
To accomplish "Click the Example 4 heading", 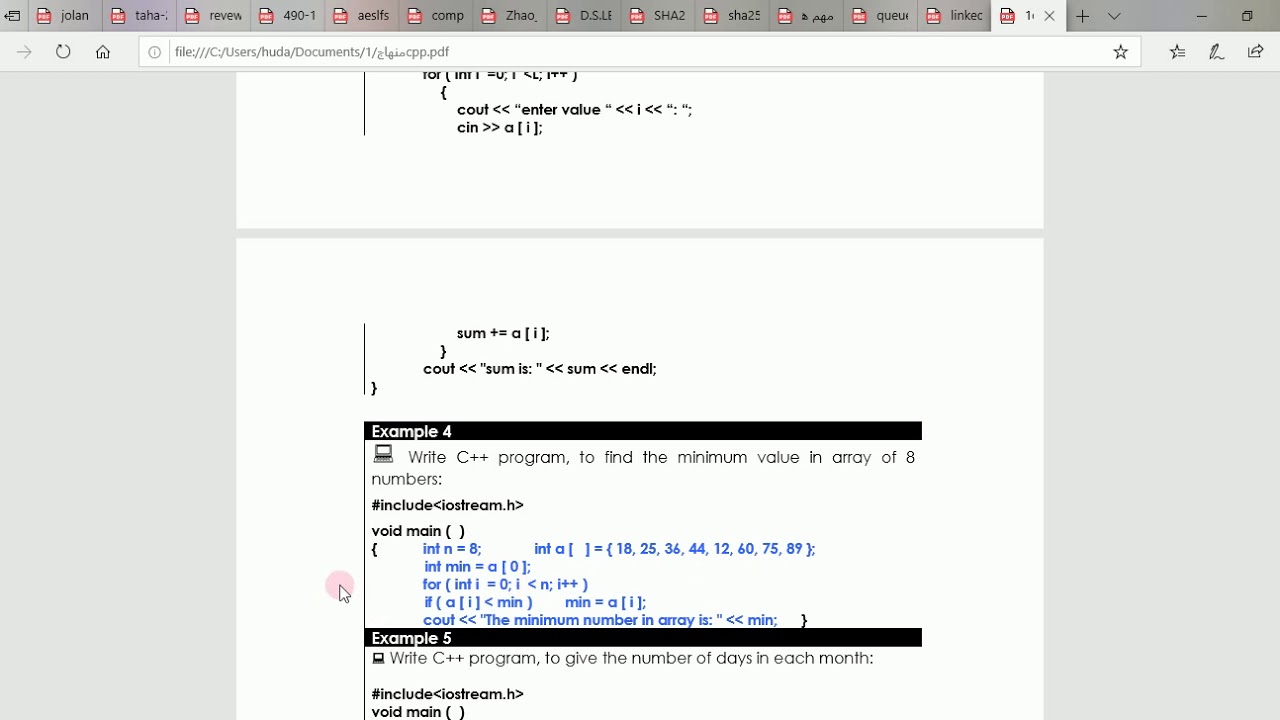I will (x=411, y=431).
